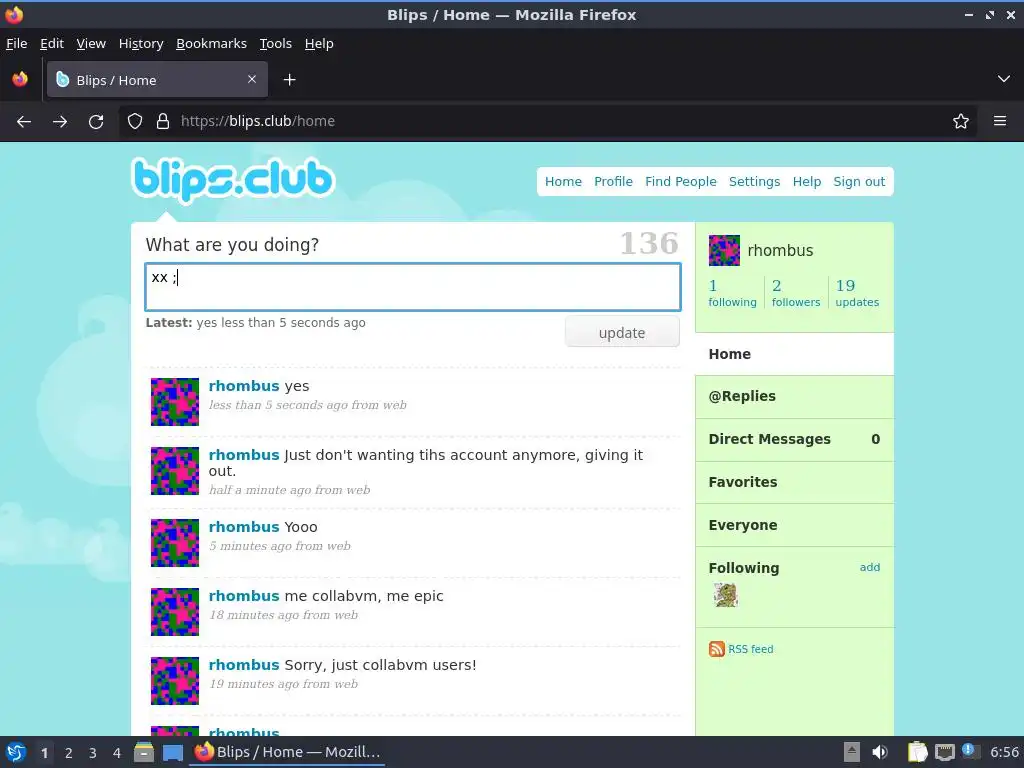
Task: Click the Sign out link
Action: 859,182
